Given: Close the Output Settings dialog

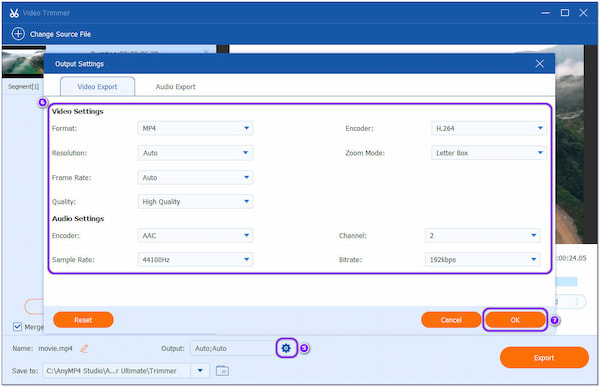Looking at the screenshot, I should (x=540, y=64).
